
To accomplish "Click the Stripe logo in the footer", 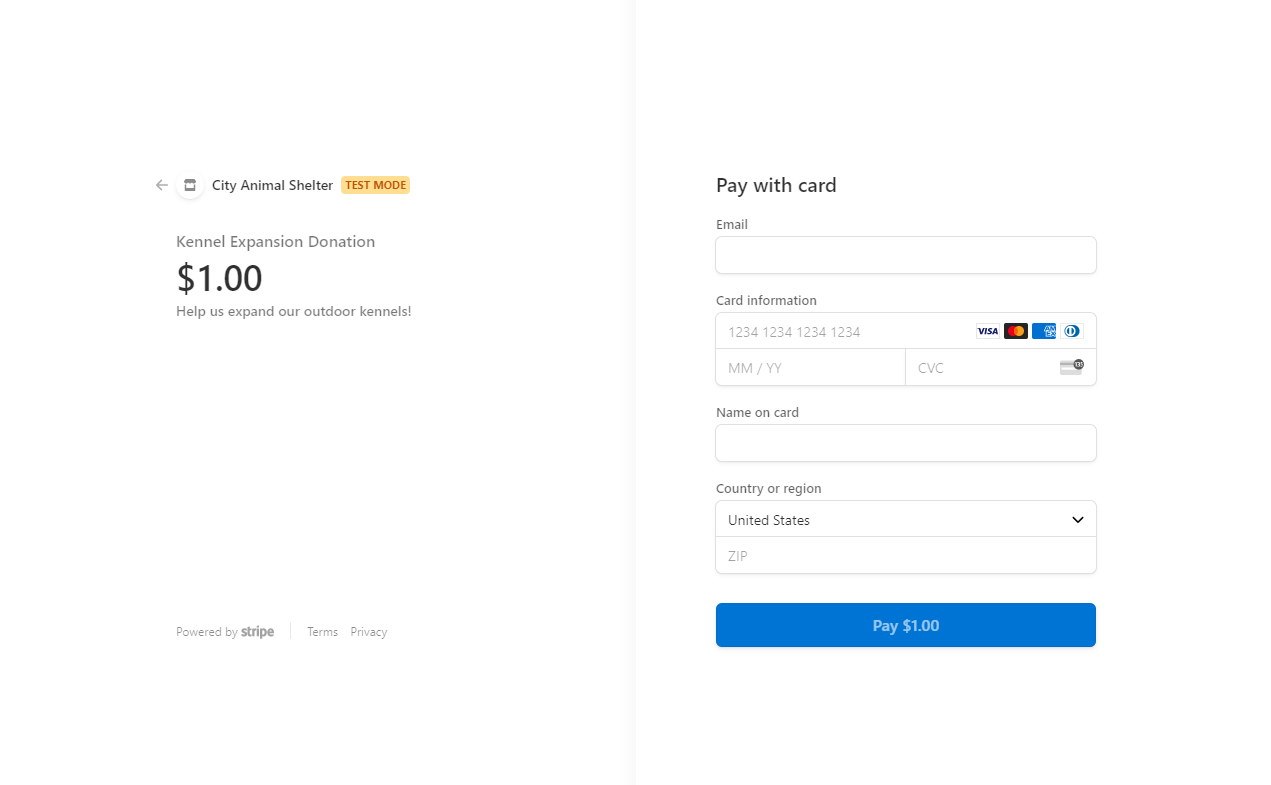I will [257, 632].
